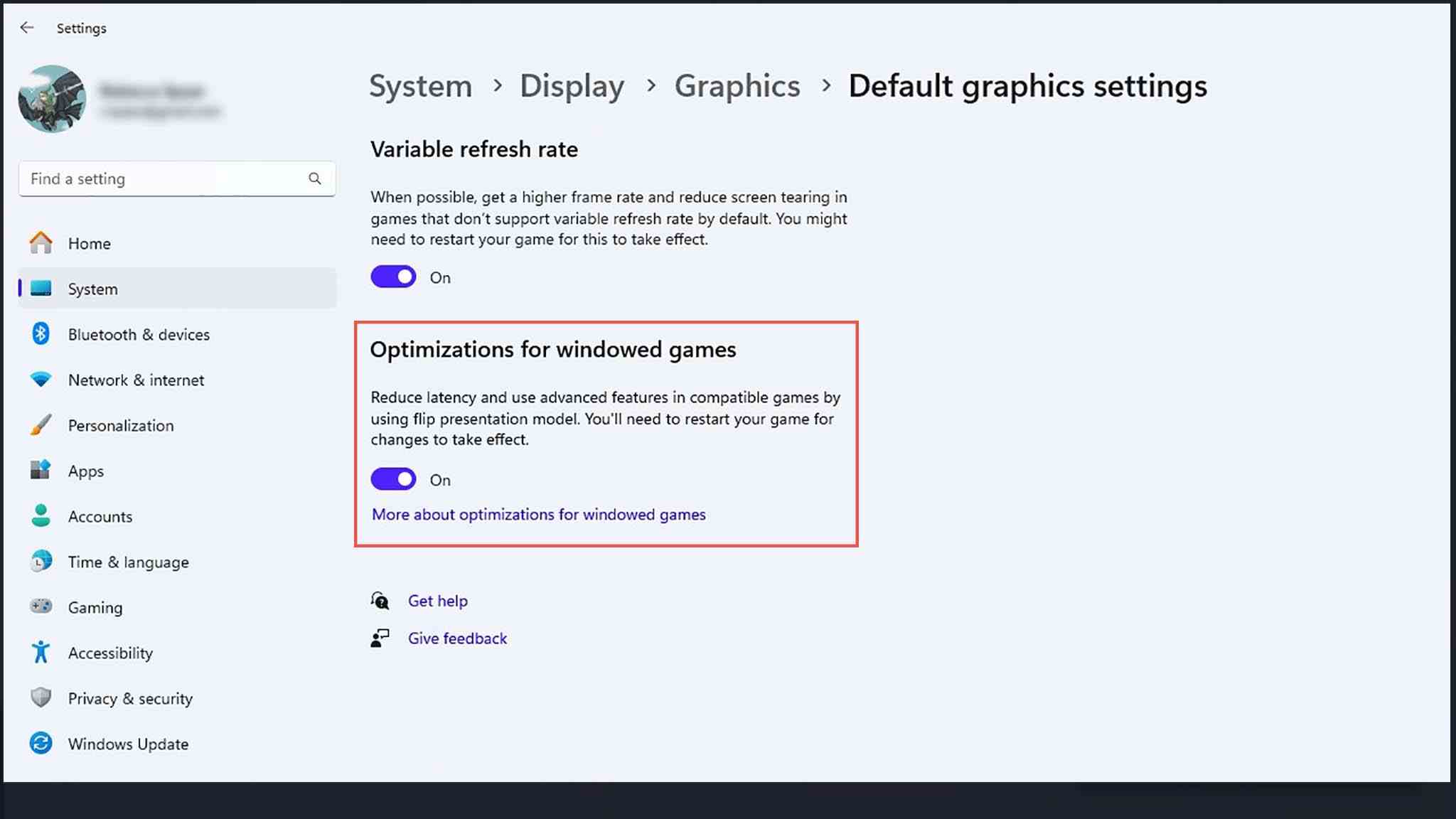Click Get help link
1456x819 pixels.
[x=438, y=600]
